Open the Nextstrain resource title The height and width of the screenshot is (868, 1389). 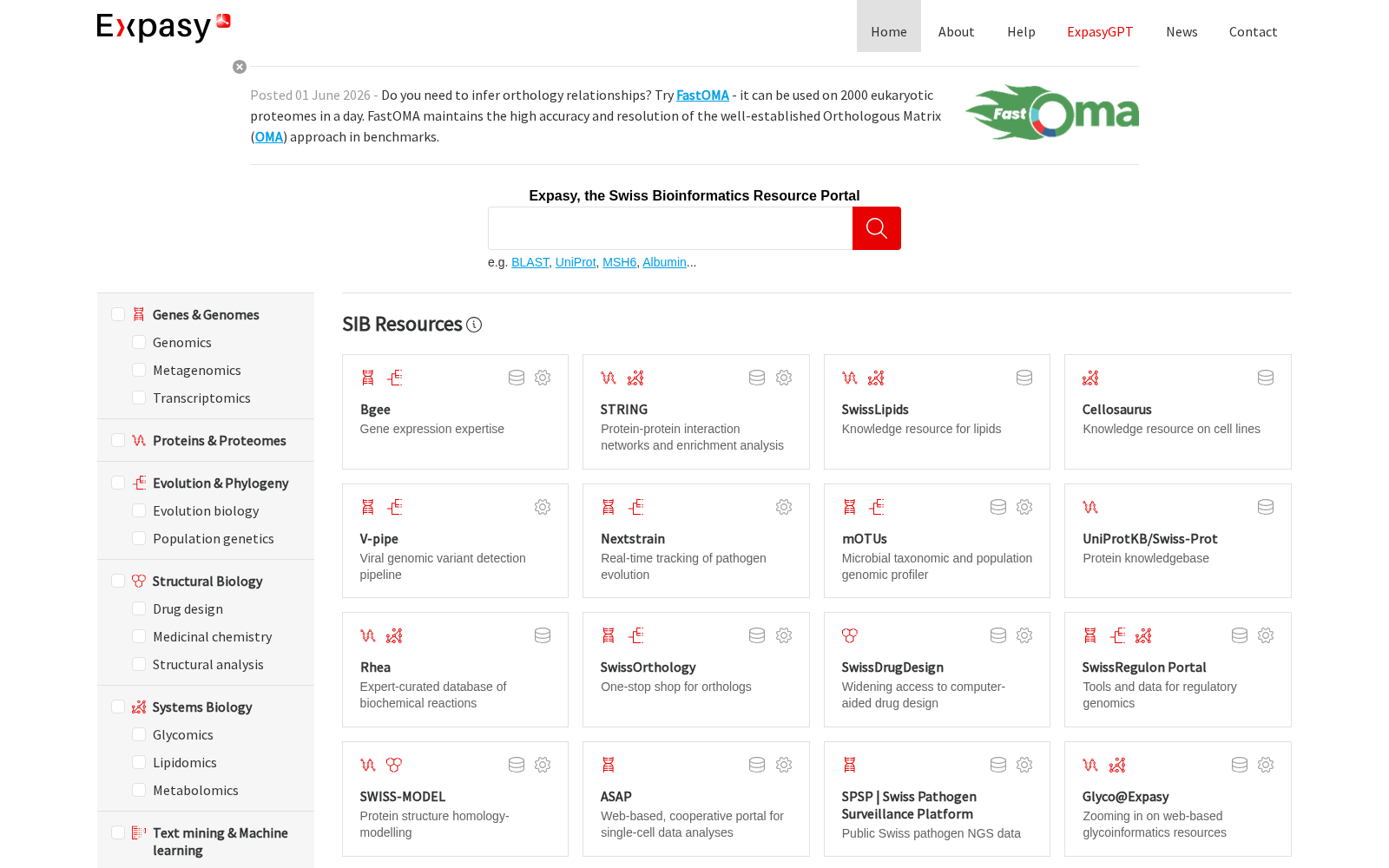[x=633, y=538]
